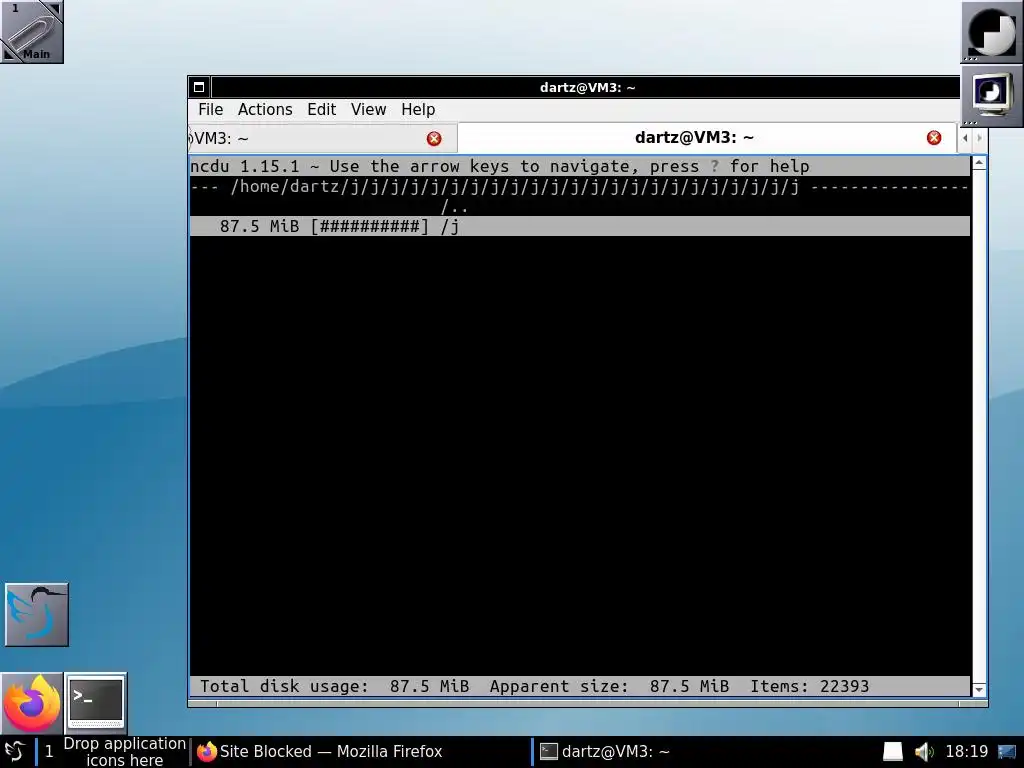Click the terminal scrollbar down arrow
Screen dimensions: 1024x768
coord(979,690)
